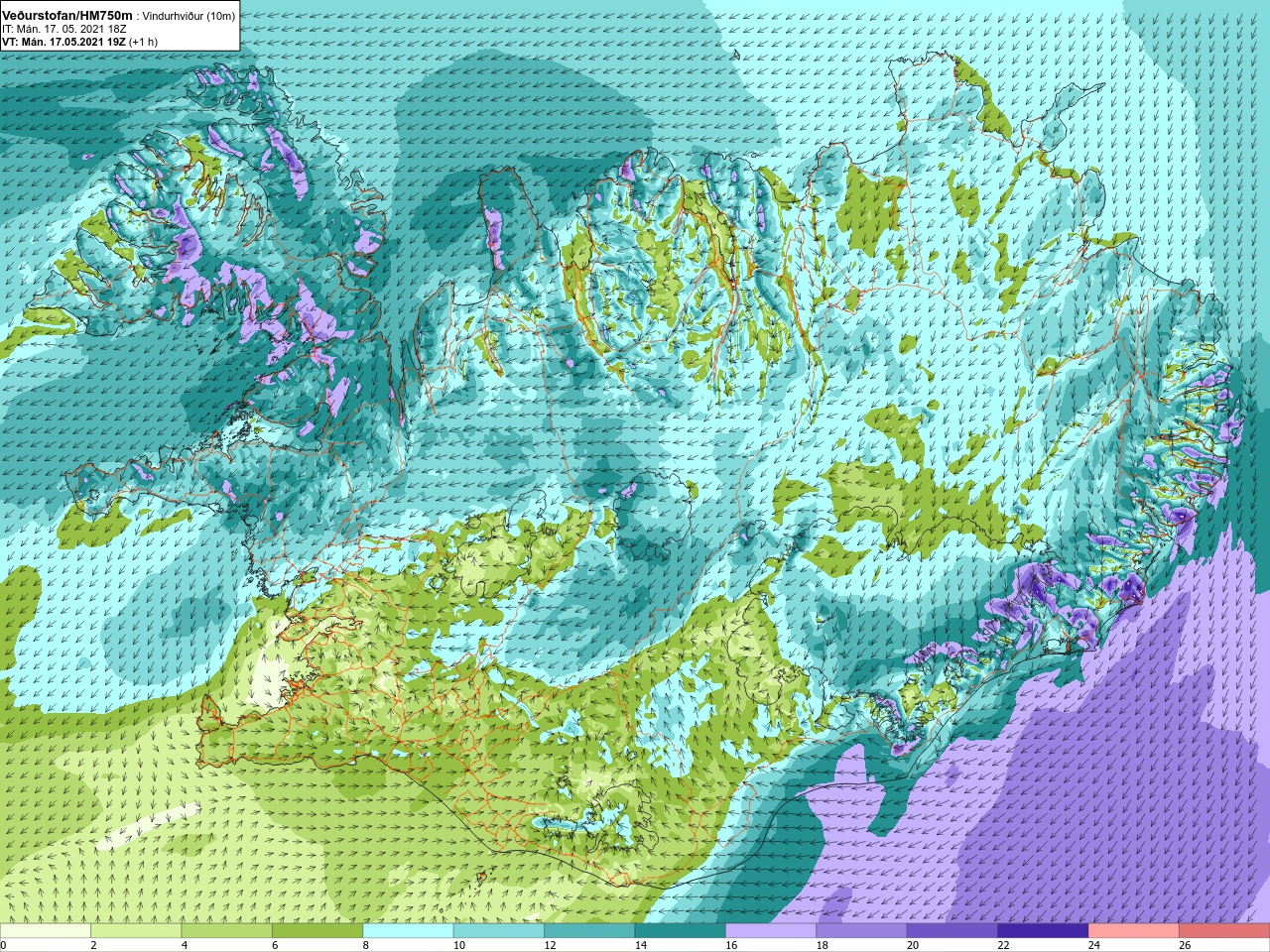1270x952 pixels.
Task: Click the light cyan 8–10 legend swatch
Action: tap(408, 931)
